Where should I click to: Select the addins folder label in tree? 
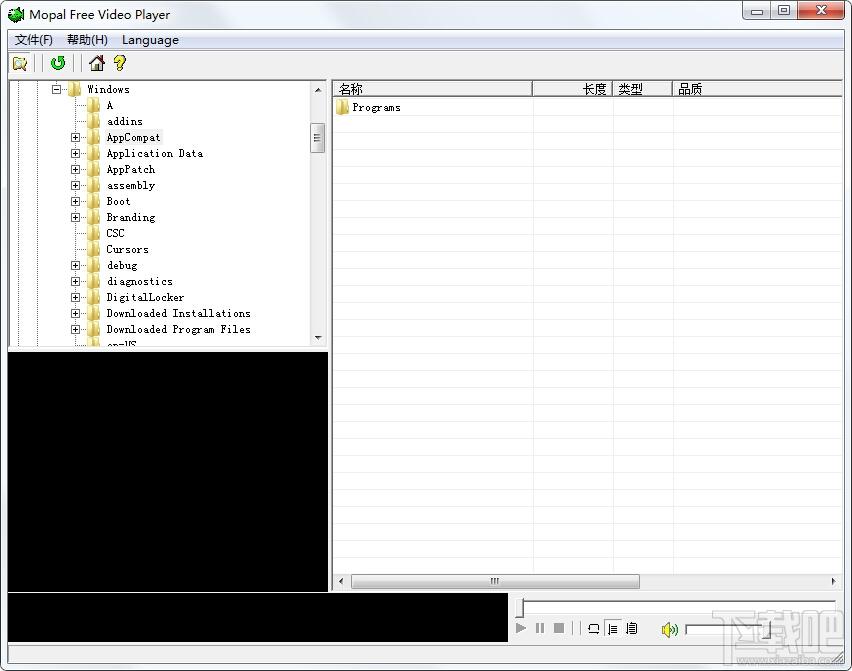coord(124,121)
